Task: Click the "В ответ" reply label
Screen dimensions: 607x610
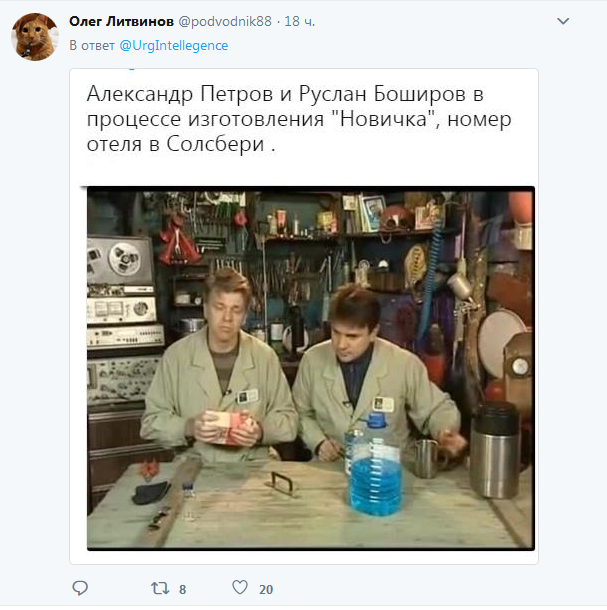Action: 92,46
